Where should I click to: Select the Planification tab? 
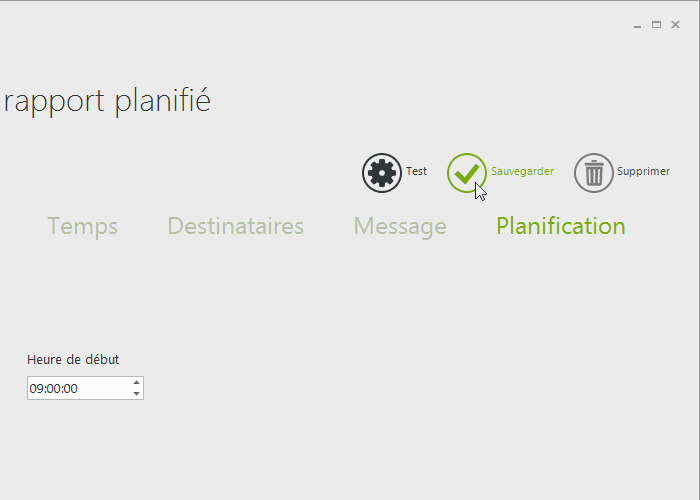560,226
